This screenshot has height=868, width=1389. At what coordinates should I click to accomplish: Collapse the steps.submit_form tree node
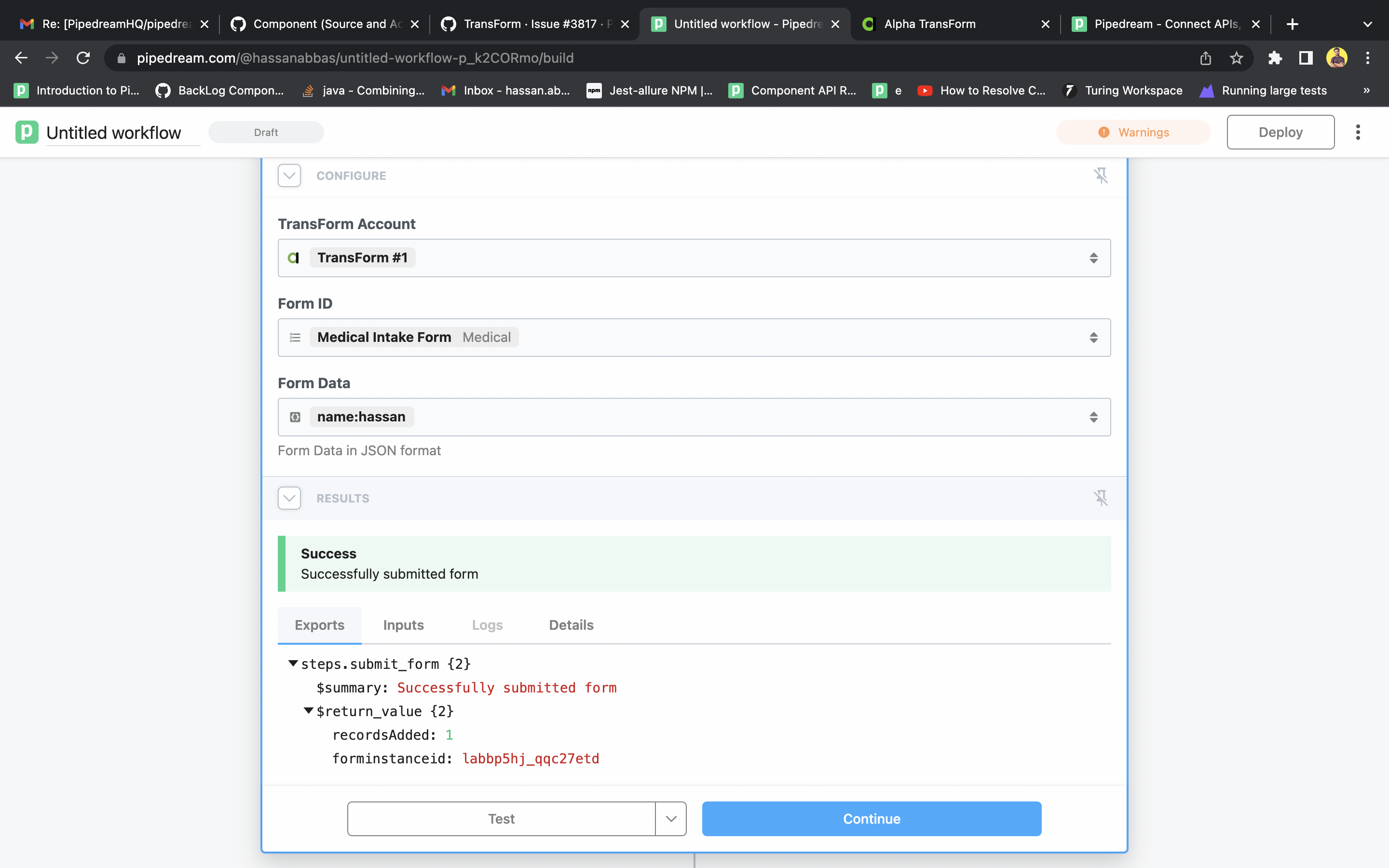coord(293,663)
